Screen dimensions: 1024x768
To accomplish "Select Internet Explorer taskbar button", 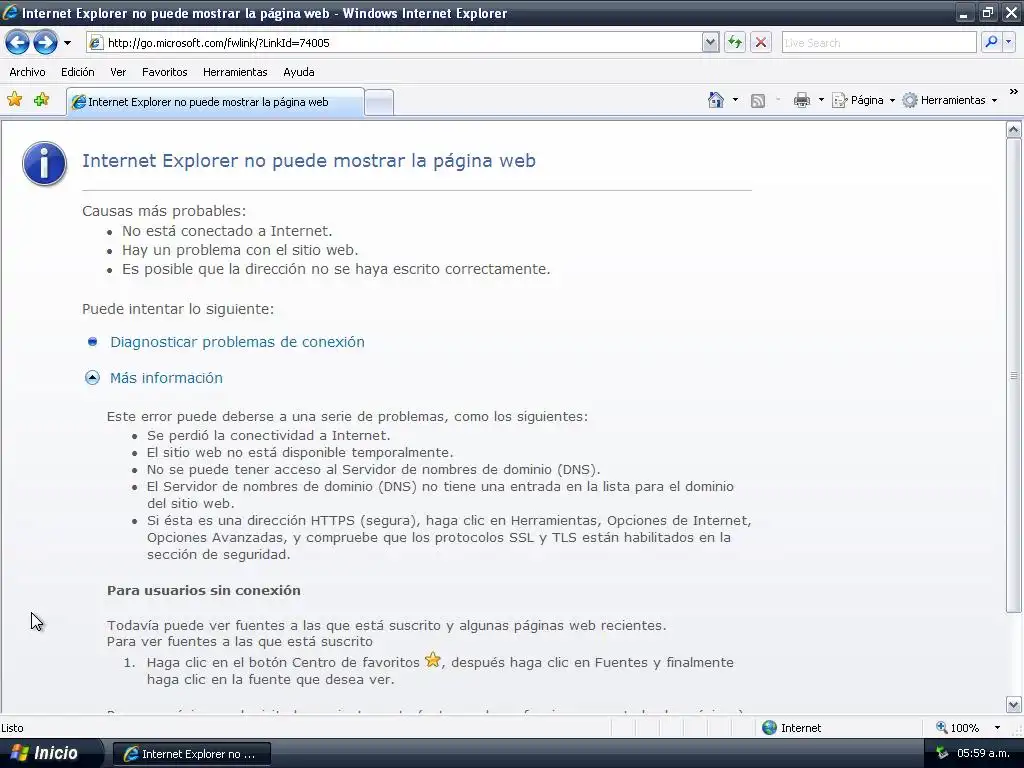I will click(x=191, y=754).
